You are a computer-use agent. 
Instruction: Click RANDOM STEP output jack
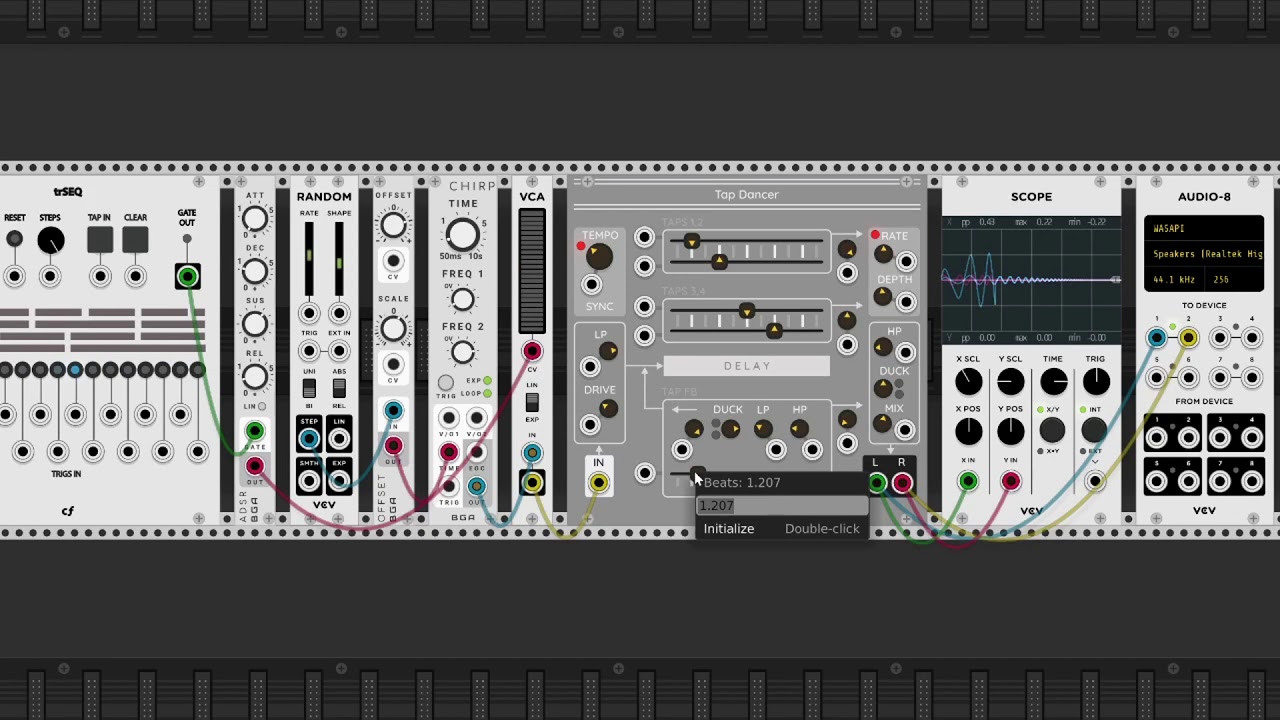coord(309,438)
